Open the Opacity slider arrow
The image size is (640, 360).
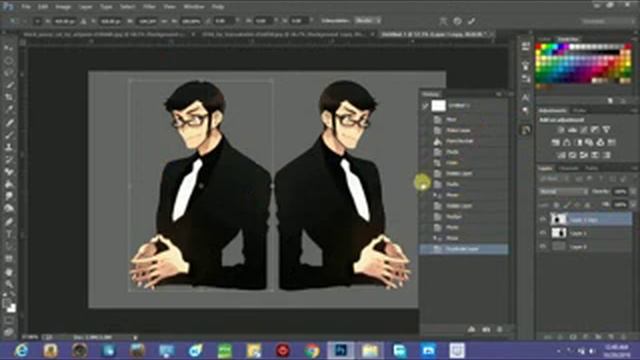(x=633, y=191)
